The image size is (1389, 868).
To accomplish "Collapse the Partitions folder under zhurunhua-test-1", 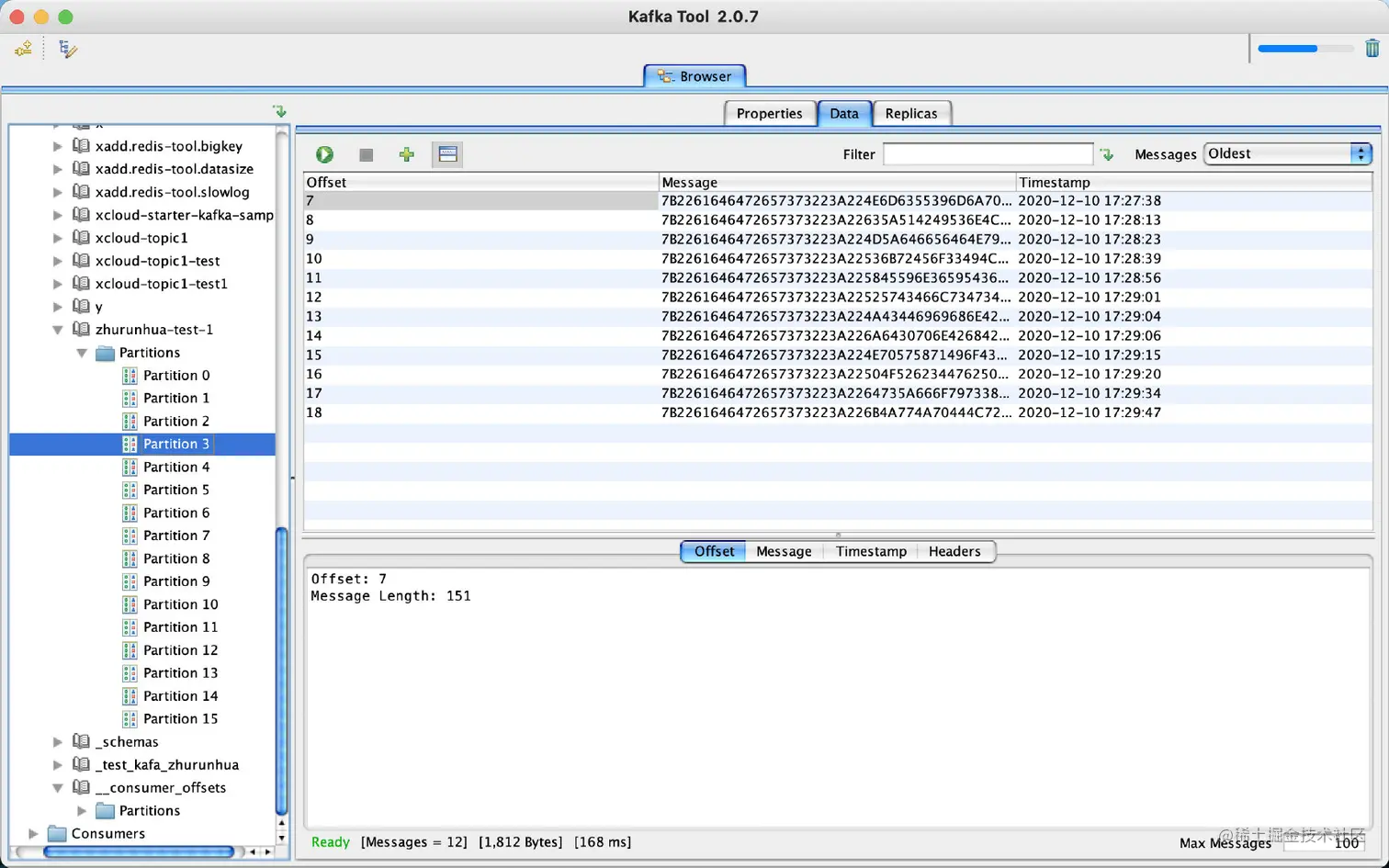I will tap(82, 353).
